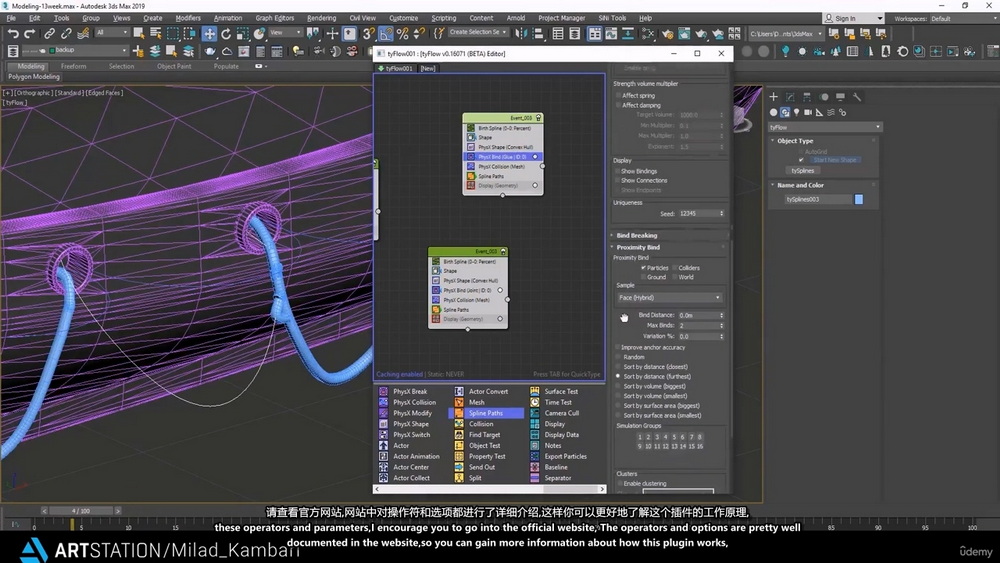1000x563 pixels.
Task: Click the Seed value input field
Action: tap(701, 214)
